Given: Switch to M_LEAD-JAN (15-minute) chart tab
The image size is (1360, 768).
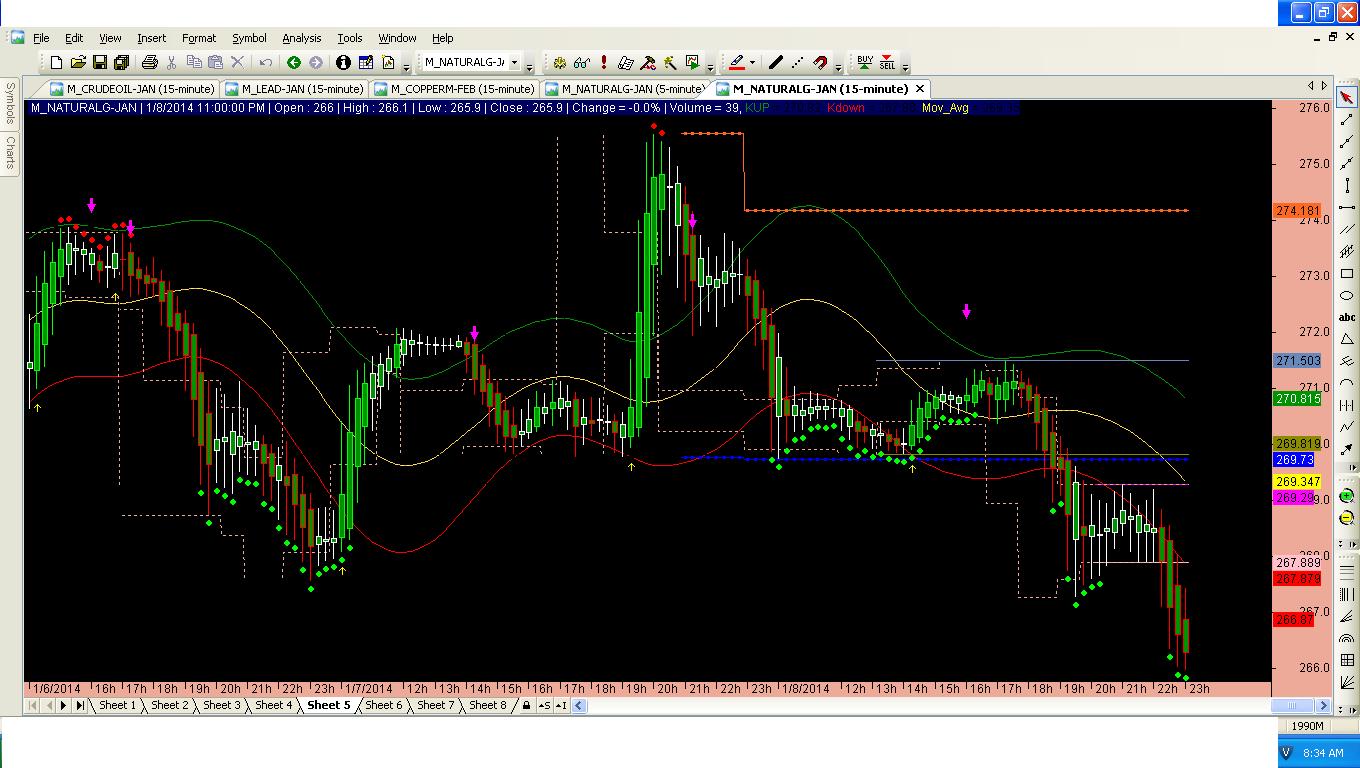Looking at the screenshot, I should [x=295, y=89].
